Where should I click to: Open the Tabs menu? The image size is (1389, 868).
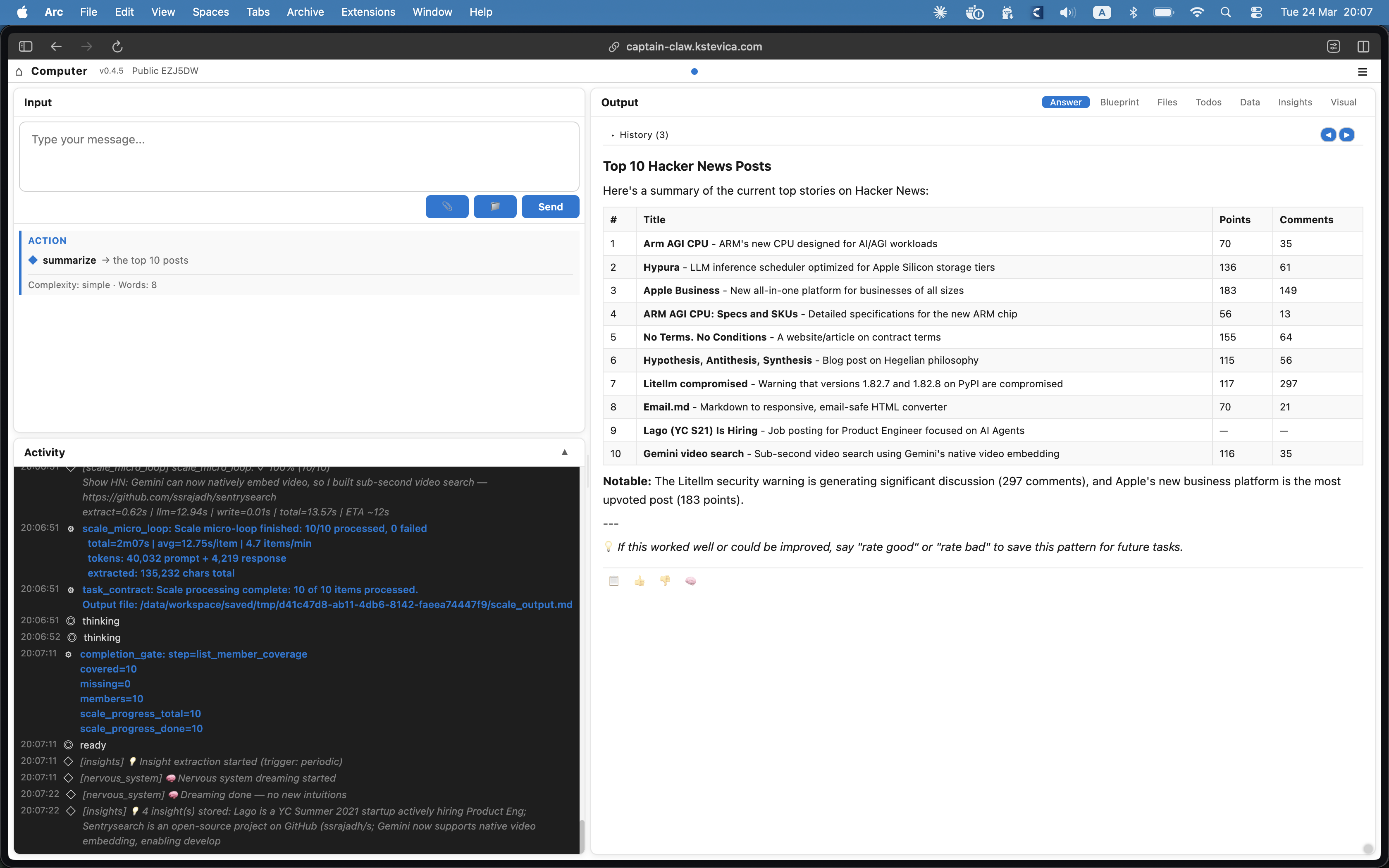258,12
